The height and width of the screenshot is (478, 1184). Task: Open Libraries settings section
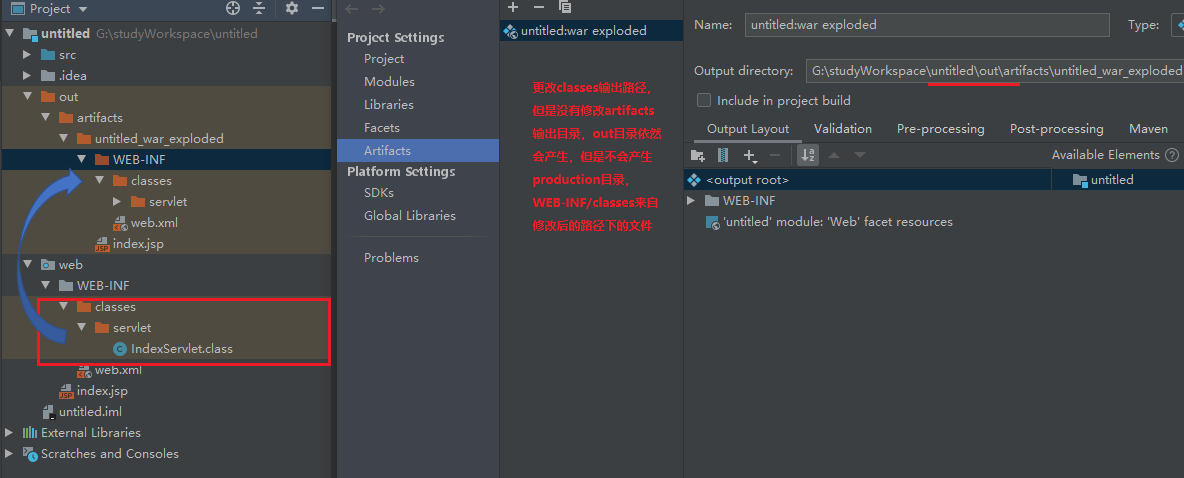[389, 105]
